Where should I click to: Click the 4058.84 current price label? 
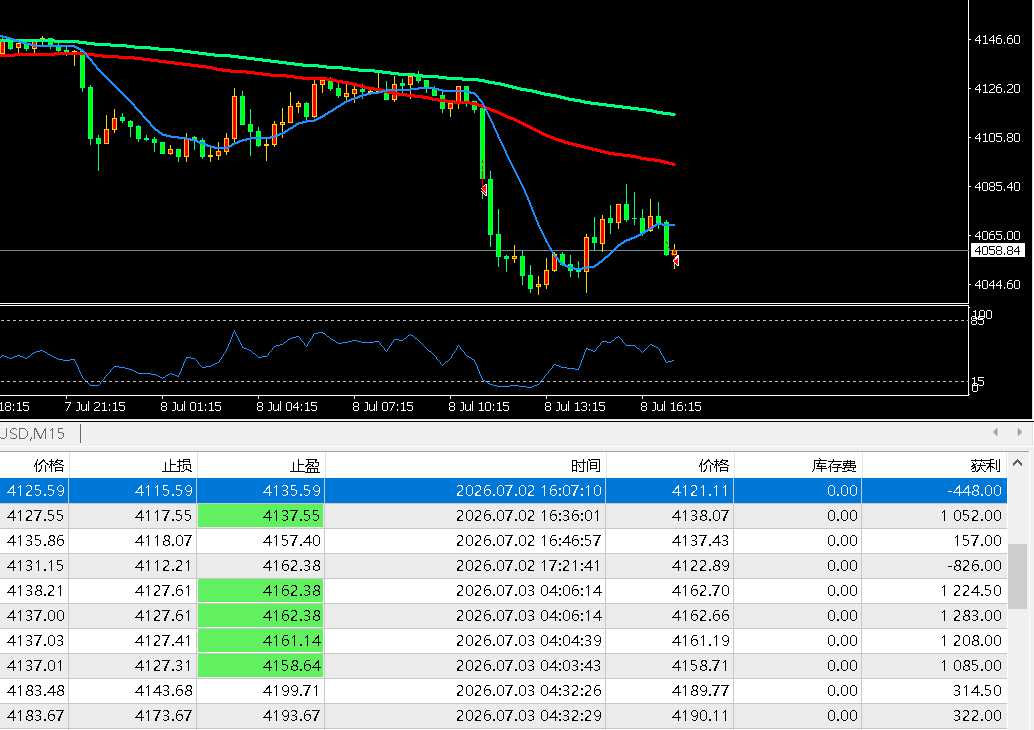[x=997, y=251]
